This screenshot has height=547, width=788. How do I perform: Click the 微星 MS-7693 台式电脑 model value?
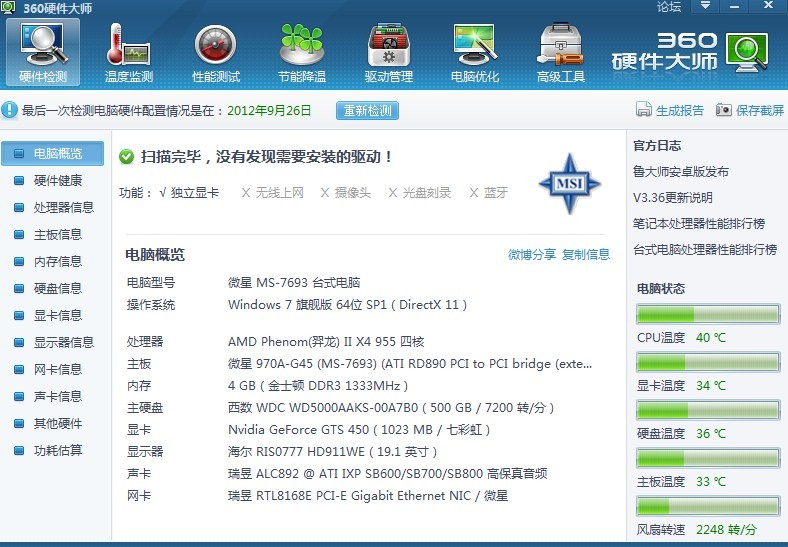[x=294, y=283]
